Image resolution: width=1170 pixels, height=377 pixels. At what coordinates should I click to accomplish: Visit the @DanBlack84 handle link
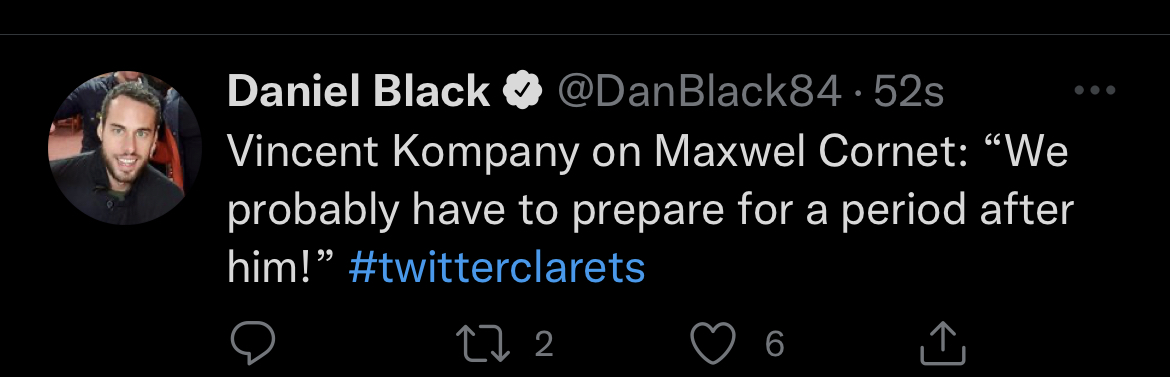[699, 92]
